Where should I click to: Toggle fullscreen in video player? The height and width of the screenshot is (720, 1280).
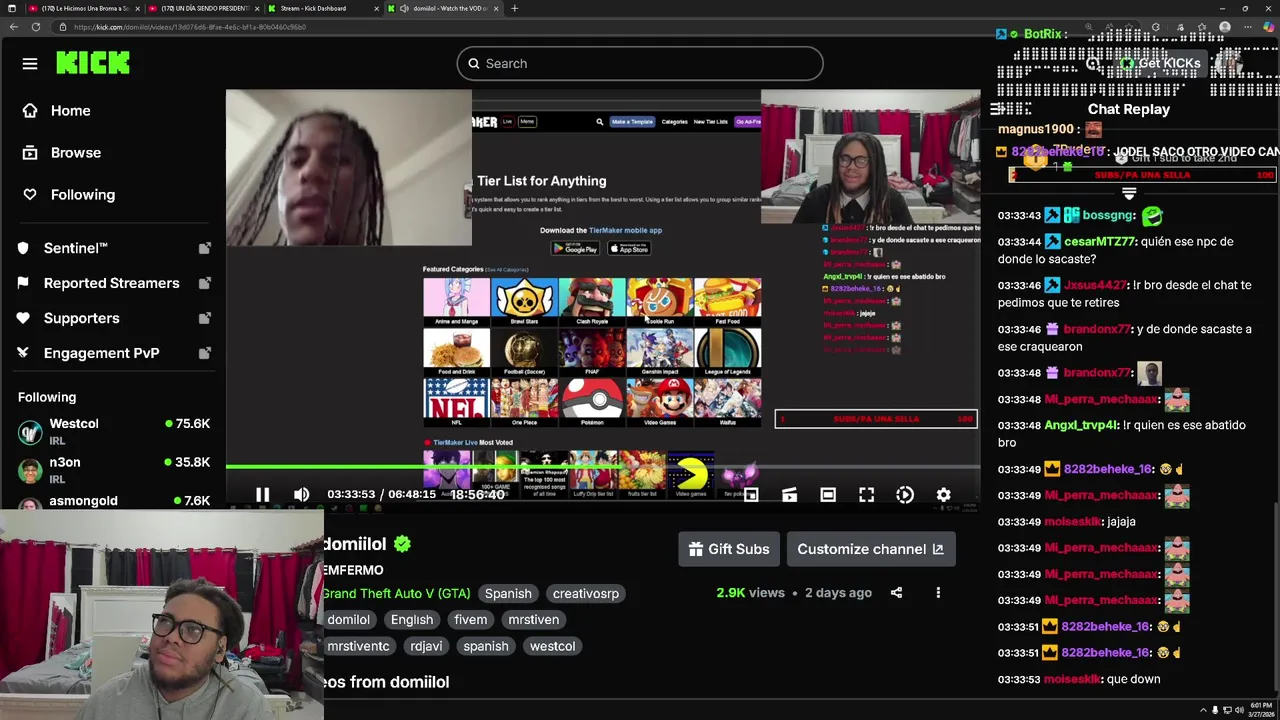(866, 495)
